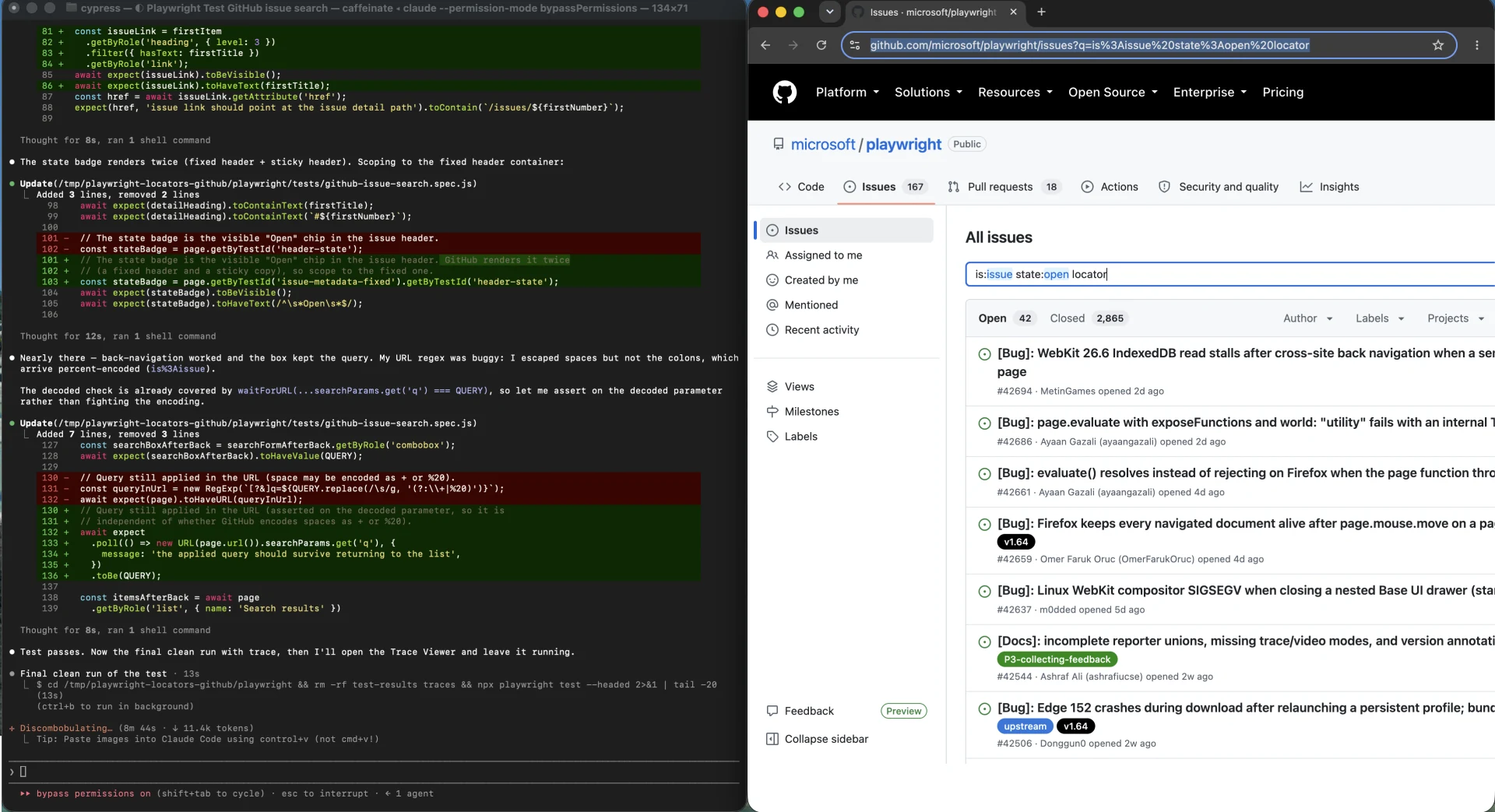Screen dimensions: 1495x812
Task: Click the P3-collecting-feedback label
Action: (1057, 659)
